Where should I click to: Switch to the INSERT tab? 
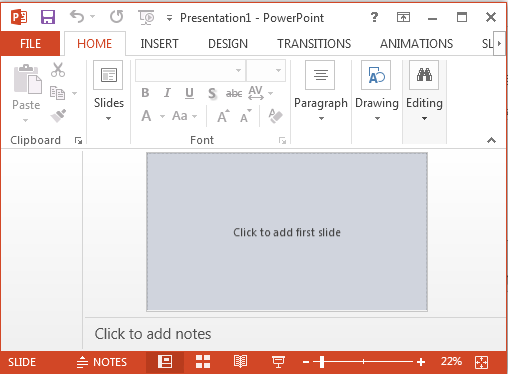(x=159, y=44)
